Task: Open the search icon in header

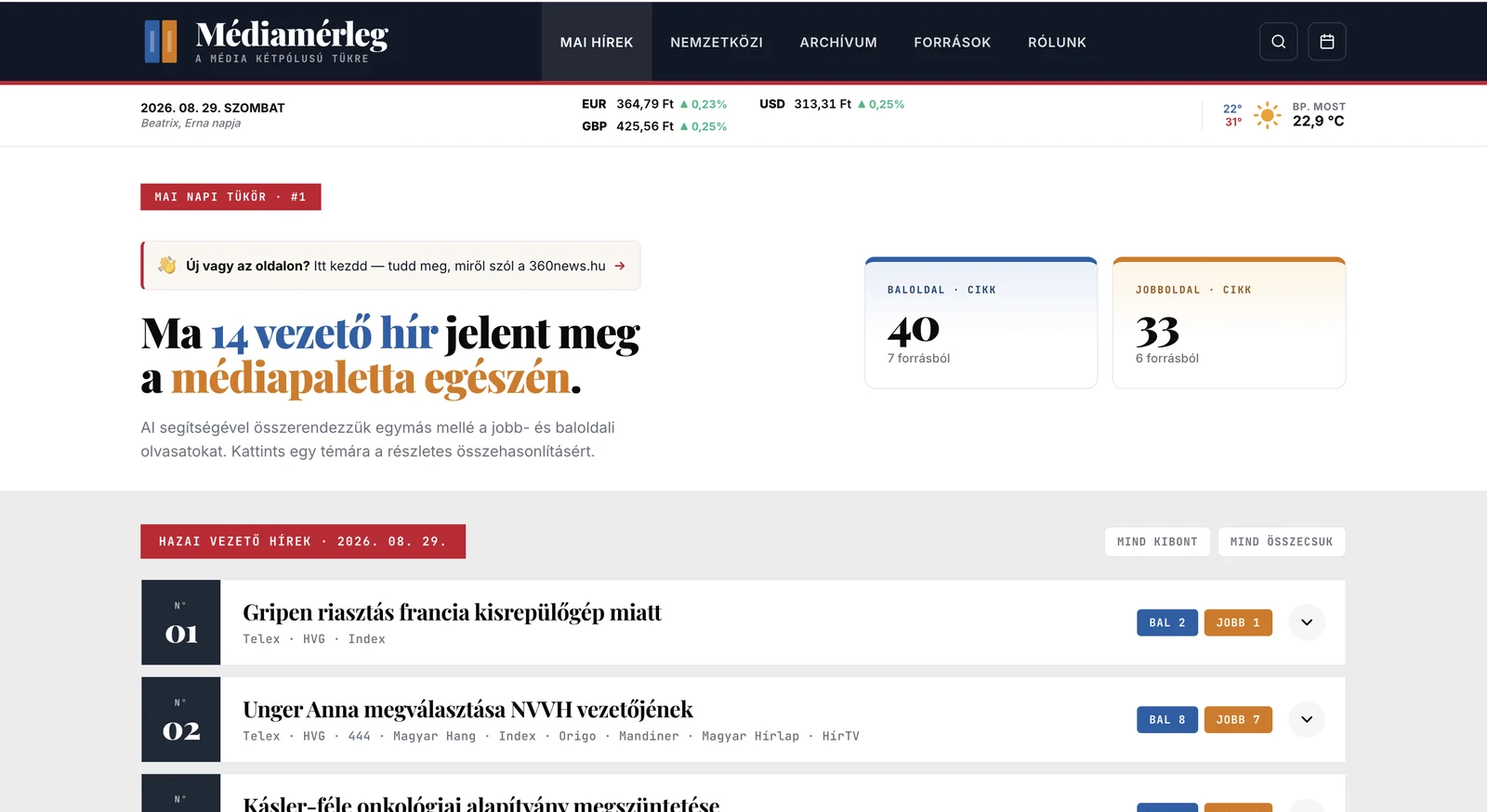Action: click(x=1278, y=42)
